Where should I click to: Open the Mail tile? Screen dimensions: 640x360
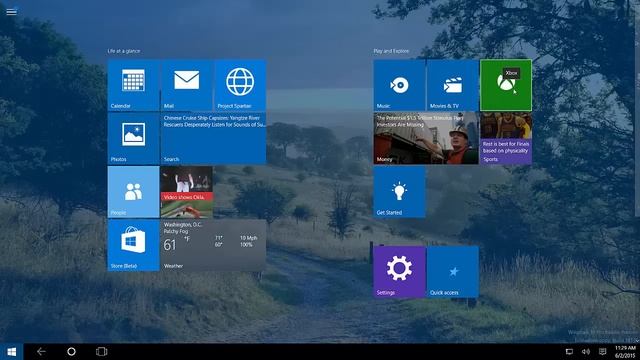pos(187,85)
